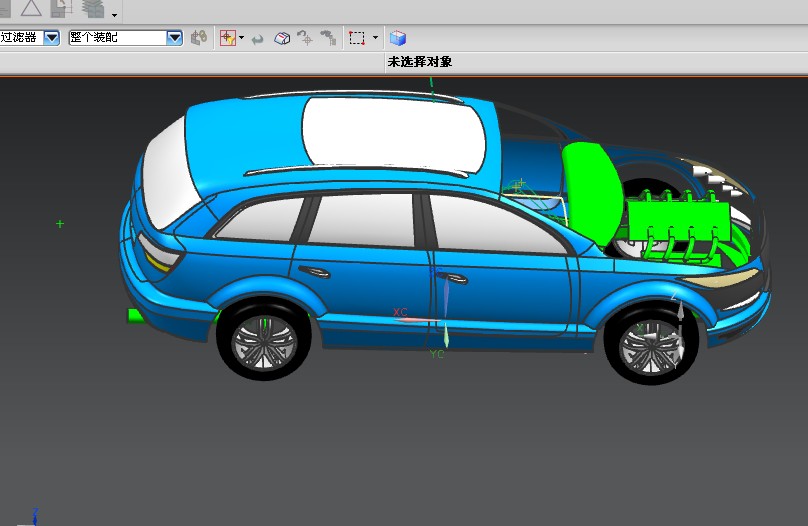Click the crosshair with curved arrow icon
The width and height of the screenshot is (808, 526).
tap(305, 38)
